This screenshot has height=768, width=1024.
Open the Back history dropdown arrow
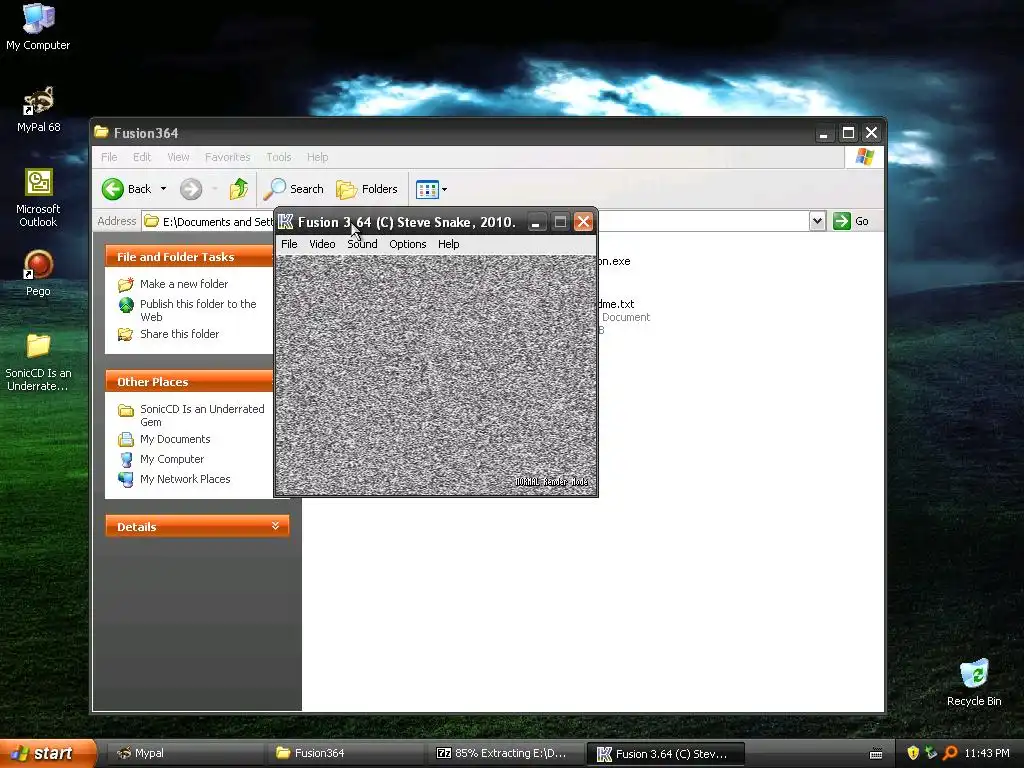(163, 189)
